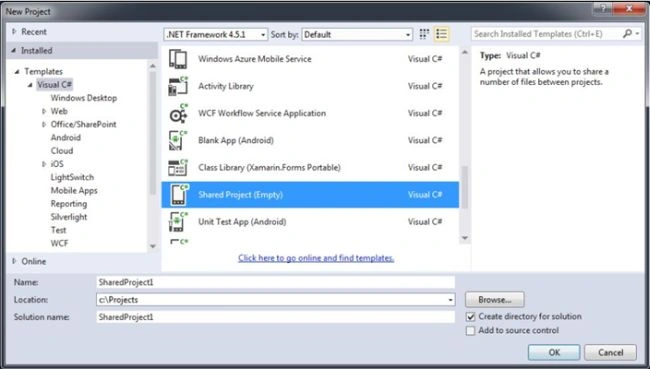650x369 pixels.
Task: Select Reporting category in the tree
Action: 69,204
